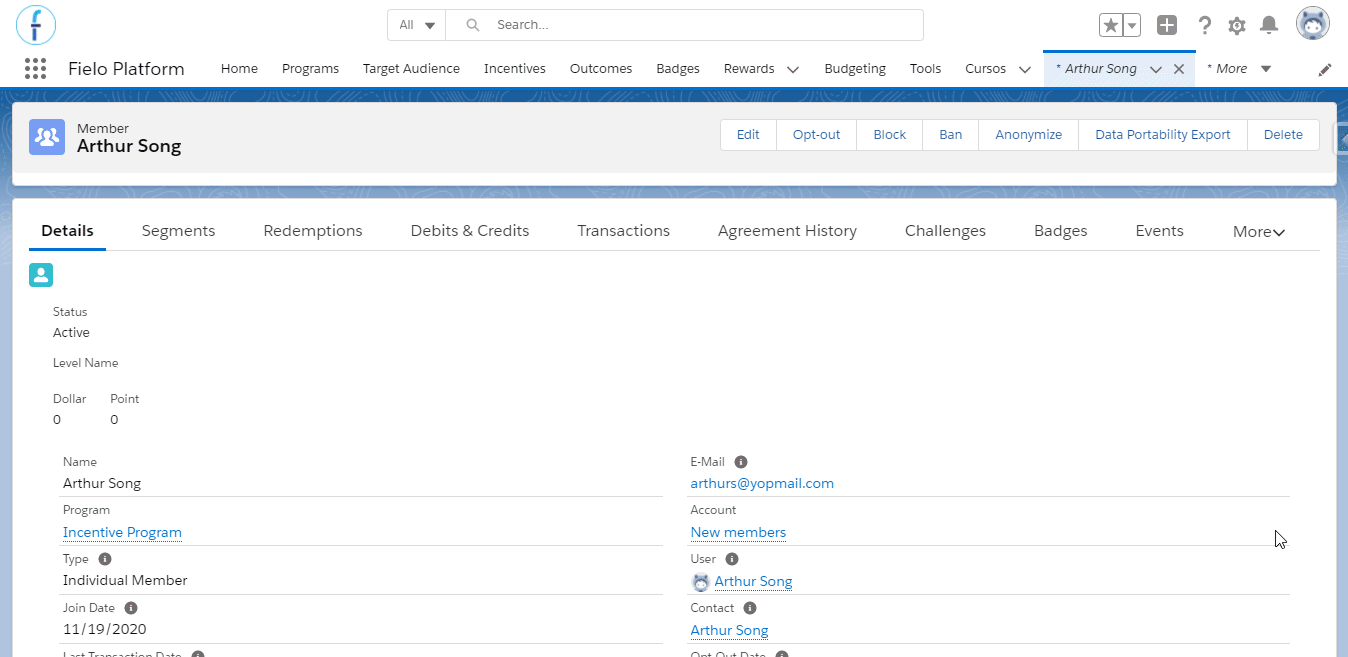Viewport: 1348px width, 657px height.
Task: Switch to the Debits & Credits tab
Action: 470,231
